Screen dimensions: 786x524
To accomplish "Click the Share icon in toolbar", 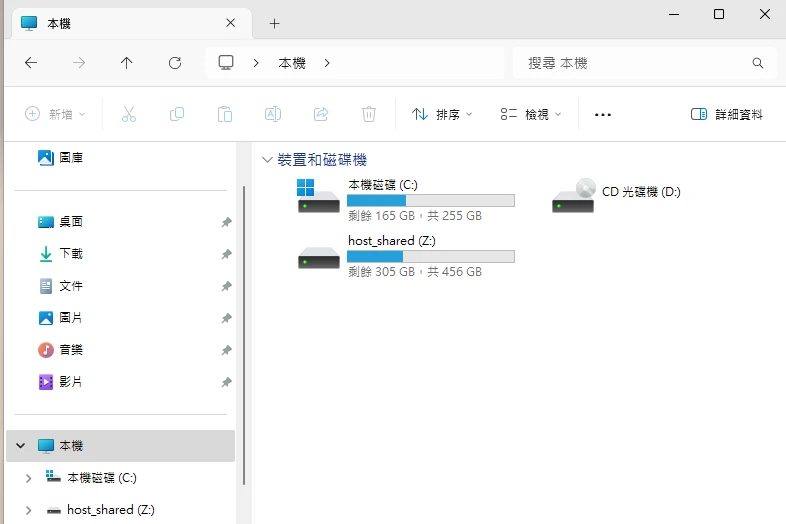I will (321, 114).
